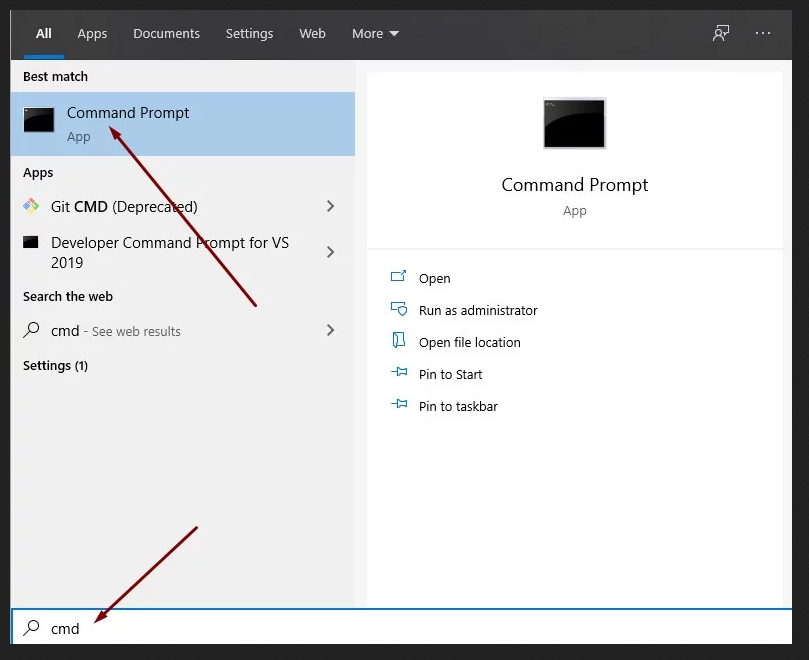Switch to the Web tab
This screenshot has height=660, width=809.
(x=312, y=34)
